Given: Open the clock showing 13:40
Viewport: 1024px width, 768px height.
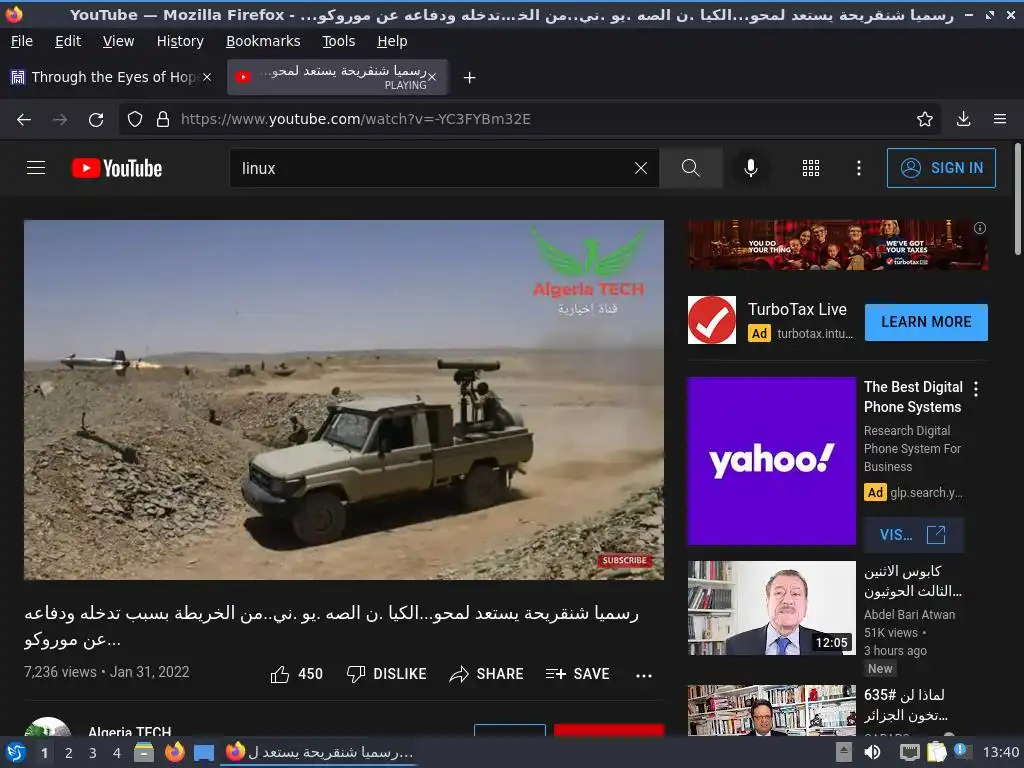Looking at the screenshot, I should click(1000, 752).
